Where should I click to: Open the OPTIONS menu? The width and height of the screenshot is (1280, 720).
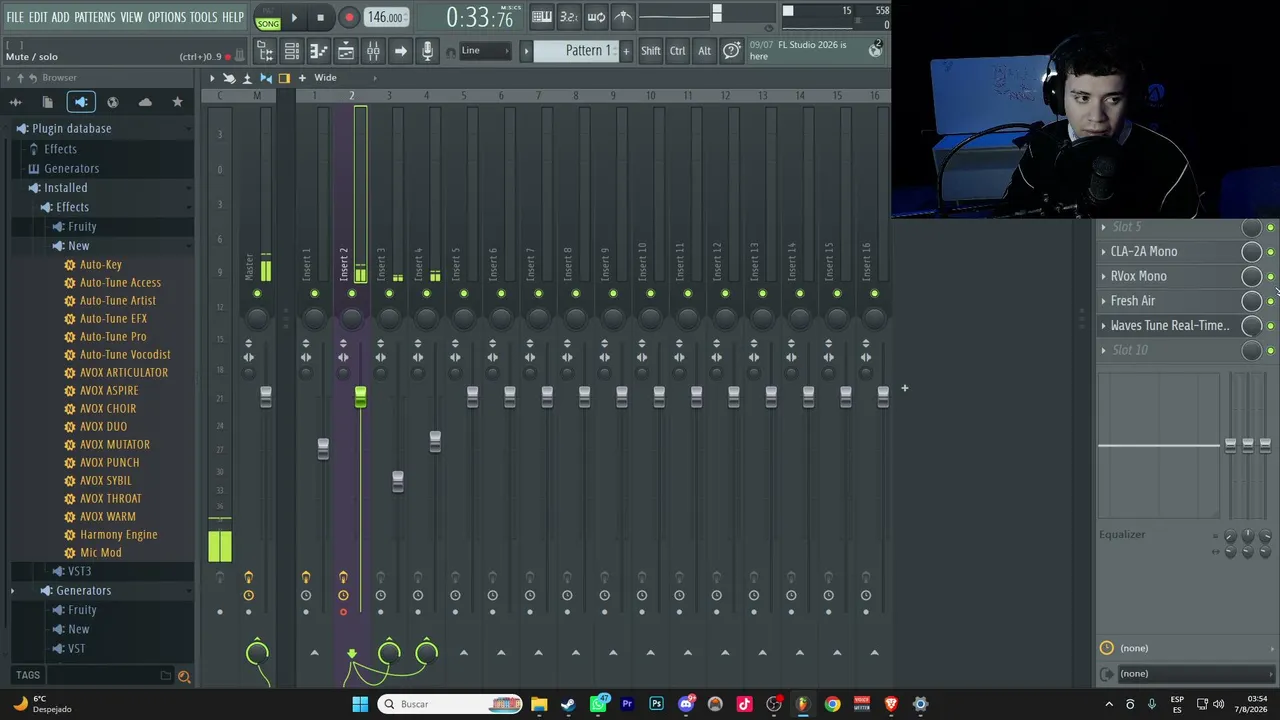[x=167, y=18]
